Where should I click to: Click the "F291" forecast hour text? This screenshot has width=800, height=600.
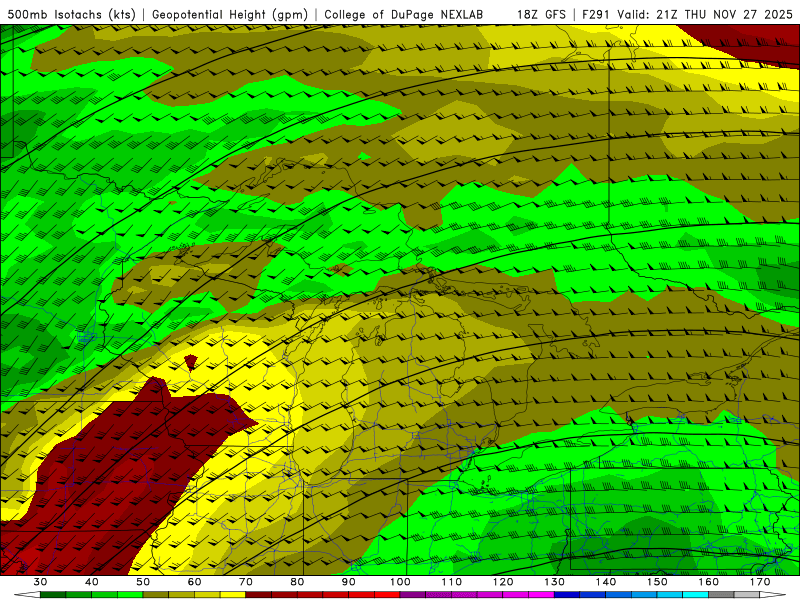597,14
